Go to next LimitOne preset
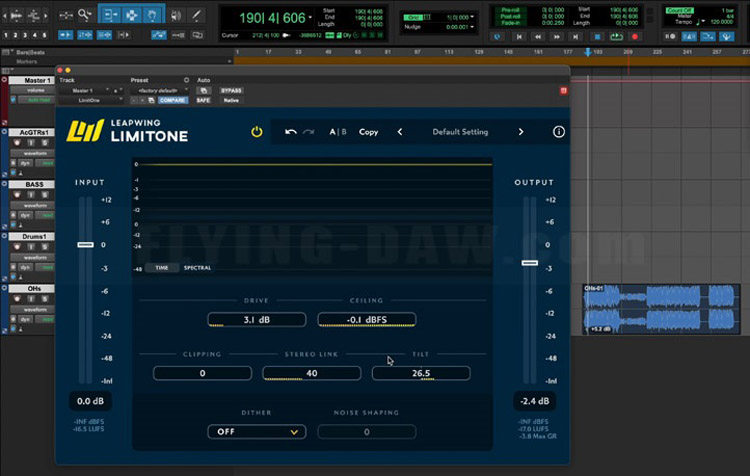The width and height of the screenshot is (750, 476). (521, 132)
